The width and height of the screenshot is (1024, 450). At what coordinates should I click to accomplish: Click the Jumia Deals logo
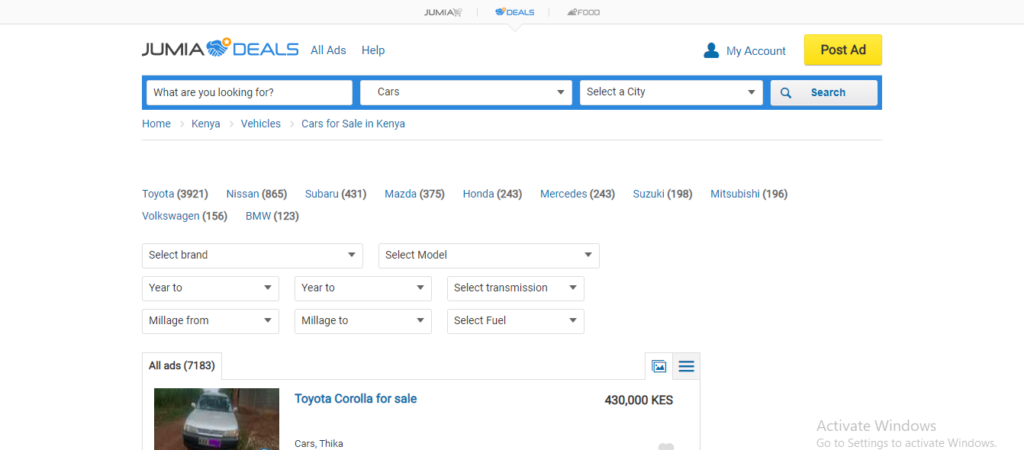(x=220, y=49)
